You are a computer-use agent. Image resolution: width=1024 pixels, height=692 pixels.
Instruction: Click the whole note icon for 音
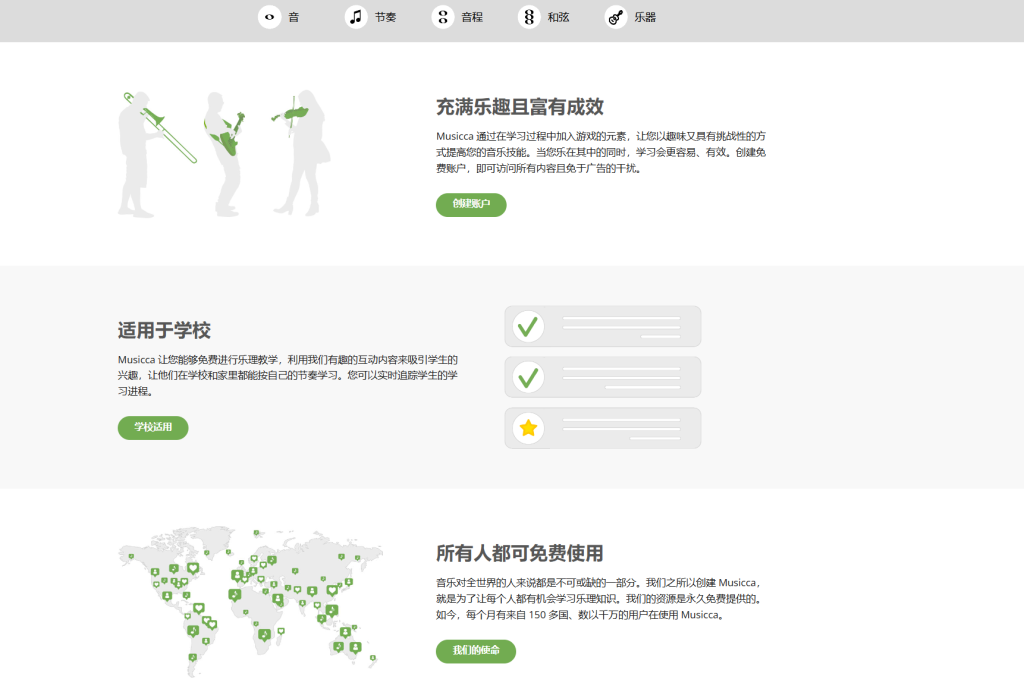click(x=269, y=17)
